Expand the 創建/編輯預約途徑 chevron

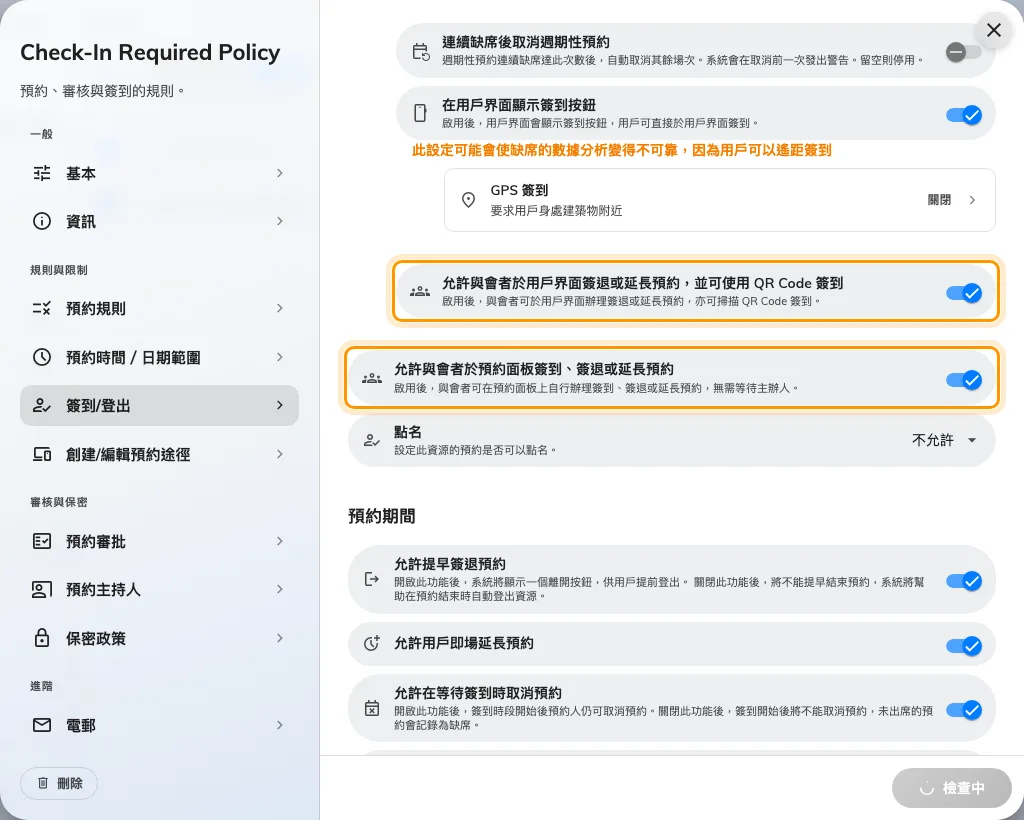click(280, 454)
